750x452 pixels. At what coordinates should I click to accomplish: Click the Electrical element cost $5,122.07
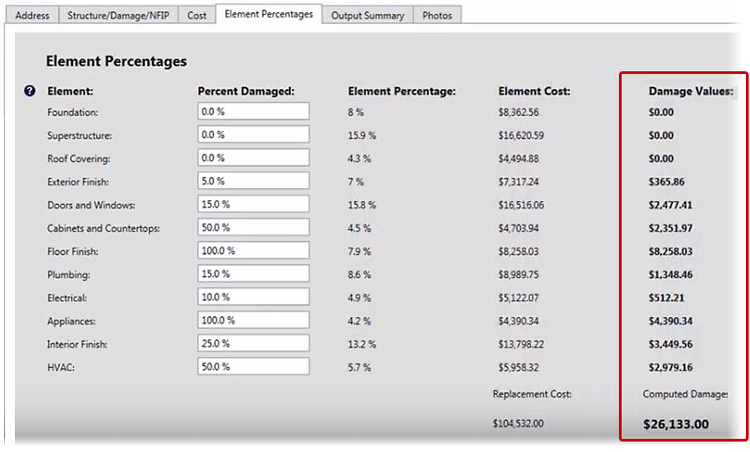tap(518, 298)
